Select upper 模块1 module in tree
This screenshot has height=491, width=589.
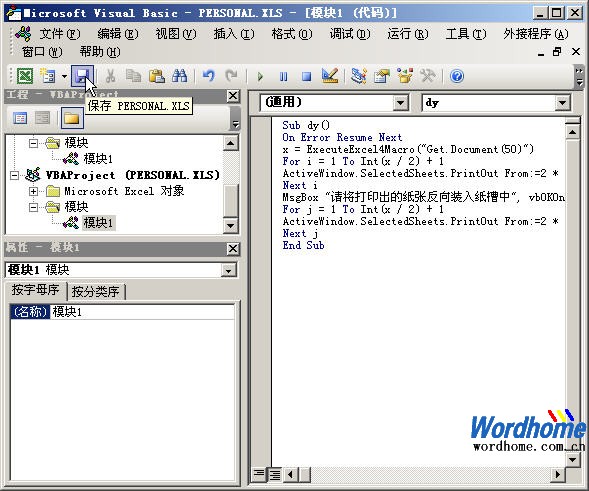coord(98,159)
